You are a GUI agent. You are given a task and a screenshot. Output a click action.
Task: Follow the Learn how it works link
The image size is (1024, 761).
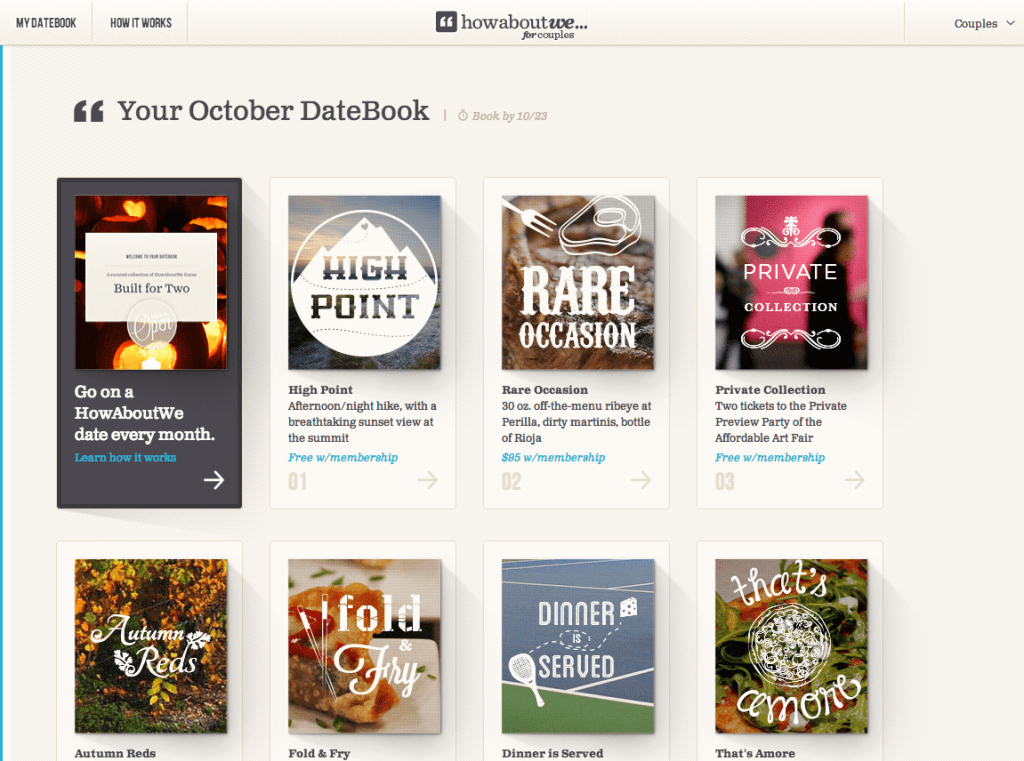pos(125,457)
